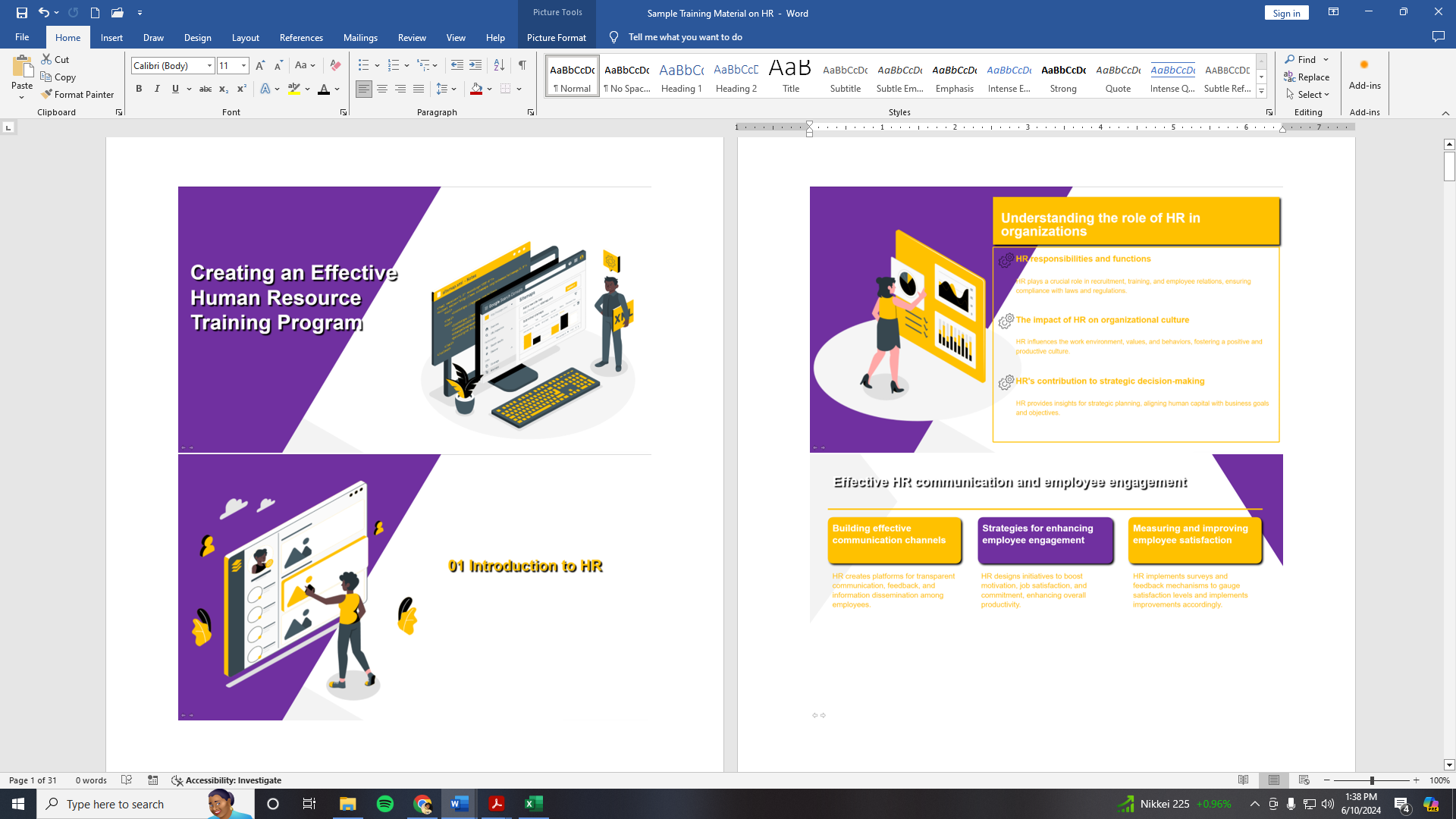Open the Text Effects icon
Viewport: 1456px width, 819px height.
point(265,89)
